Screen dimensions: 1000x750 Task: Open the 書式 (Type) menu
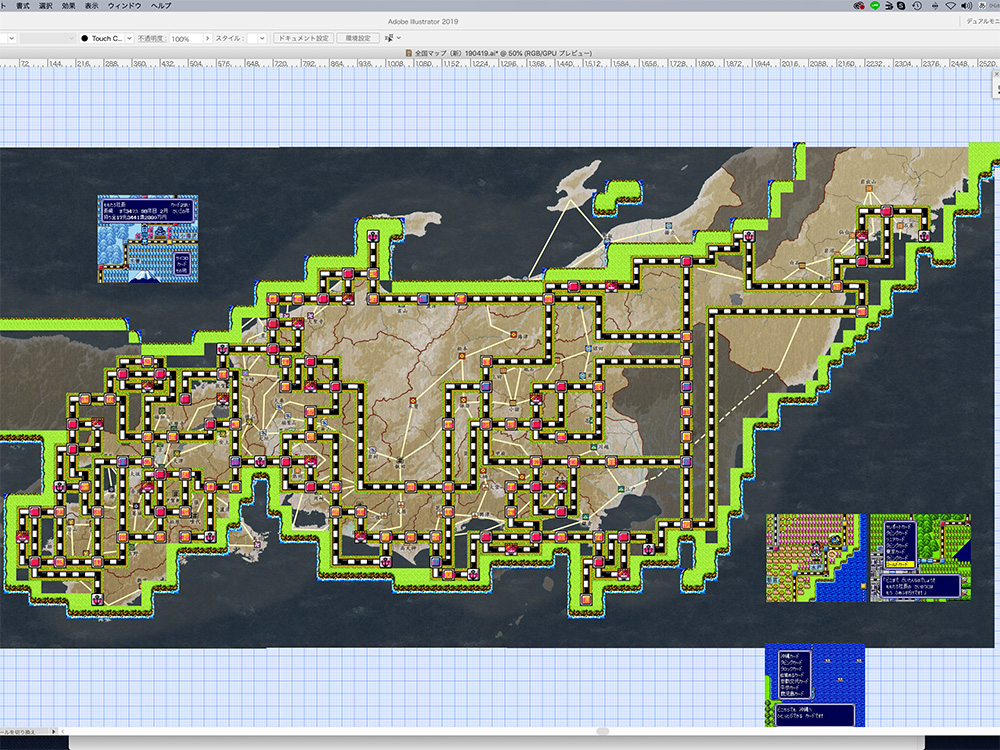pyautogui.click(x=22, y=6)
